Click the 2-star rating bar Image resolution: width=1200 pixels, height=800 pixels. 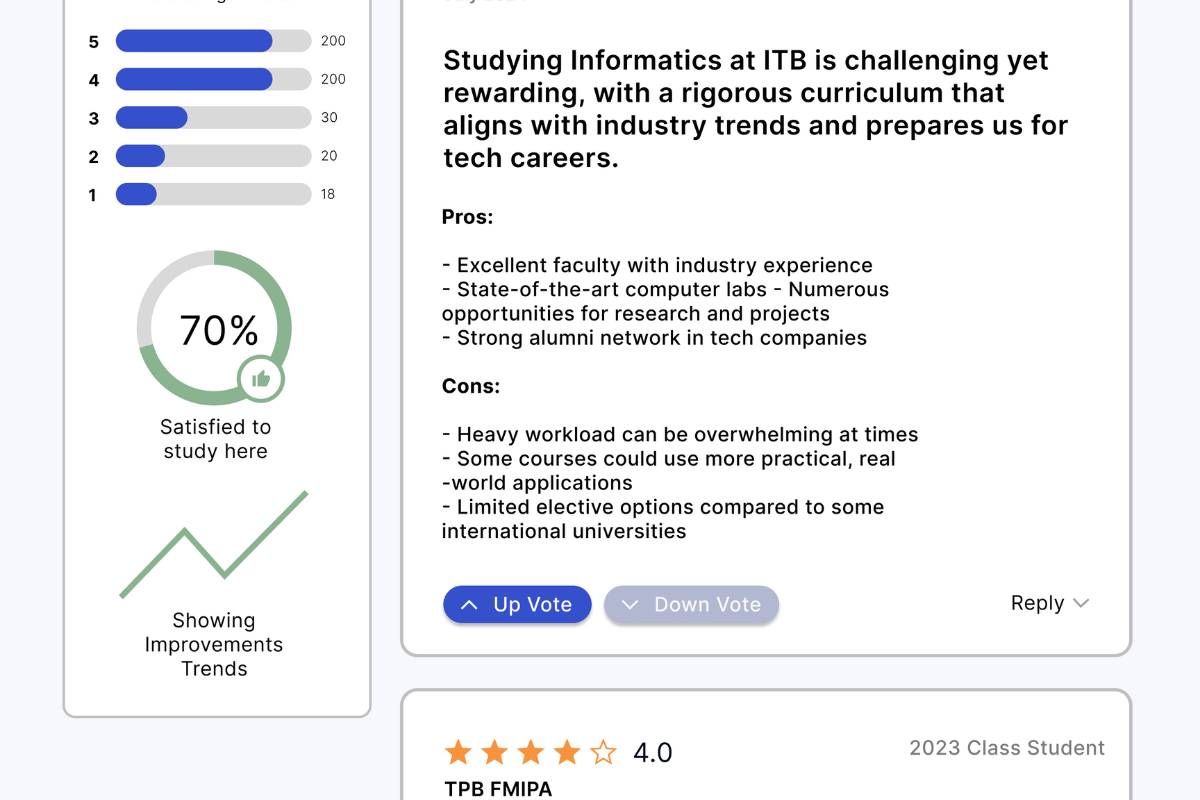[213, 156]
